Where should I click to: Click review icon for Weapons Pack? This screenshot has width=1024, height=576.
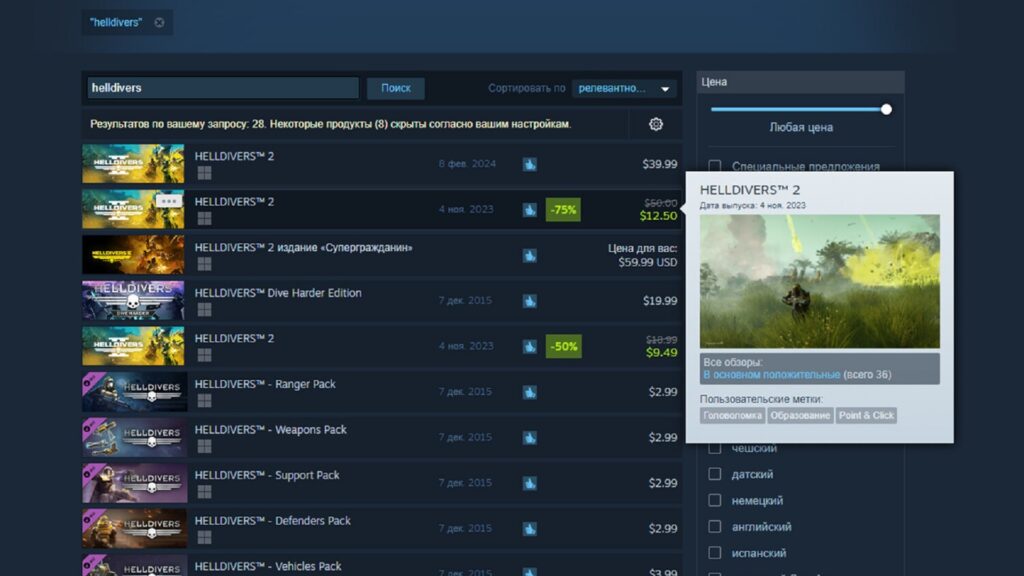[x=530, y=438]
